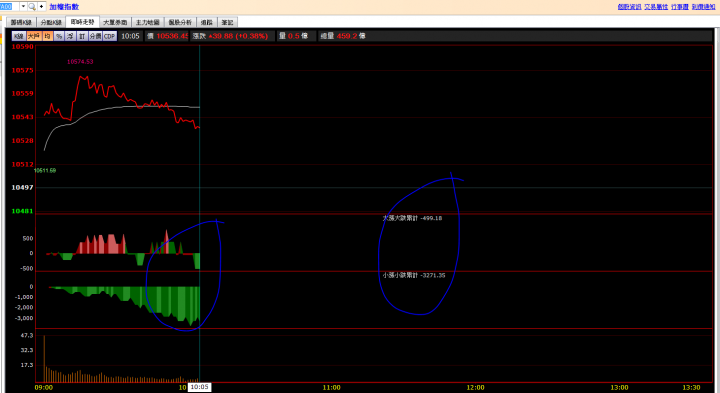
Task: Focus the stock code input field
Action: 9,6
